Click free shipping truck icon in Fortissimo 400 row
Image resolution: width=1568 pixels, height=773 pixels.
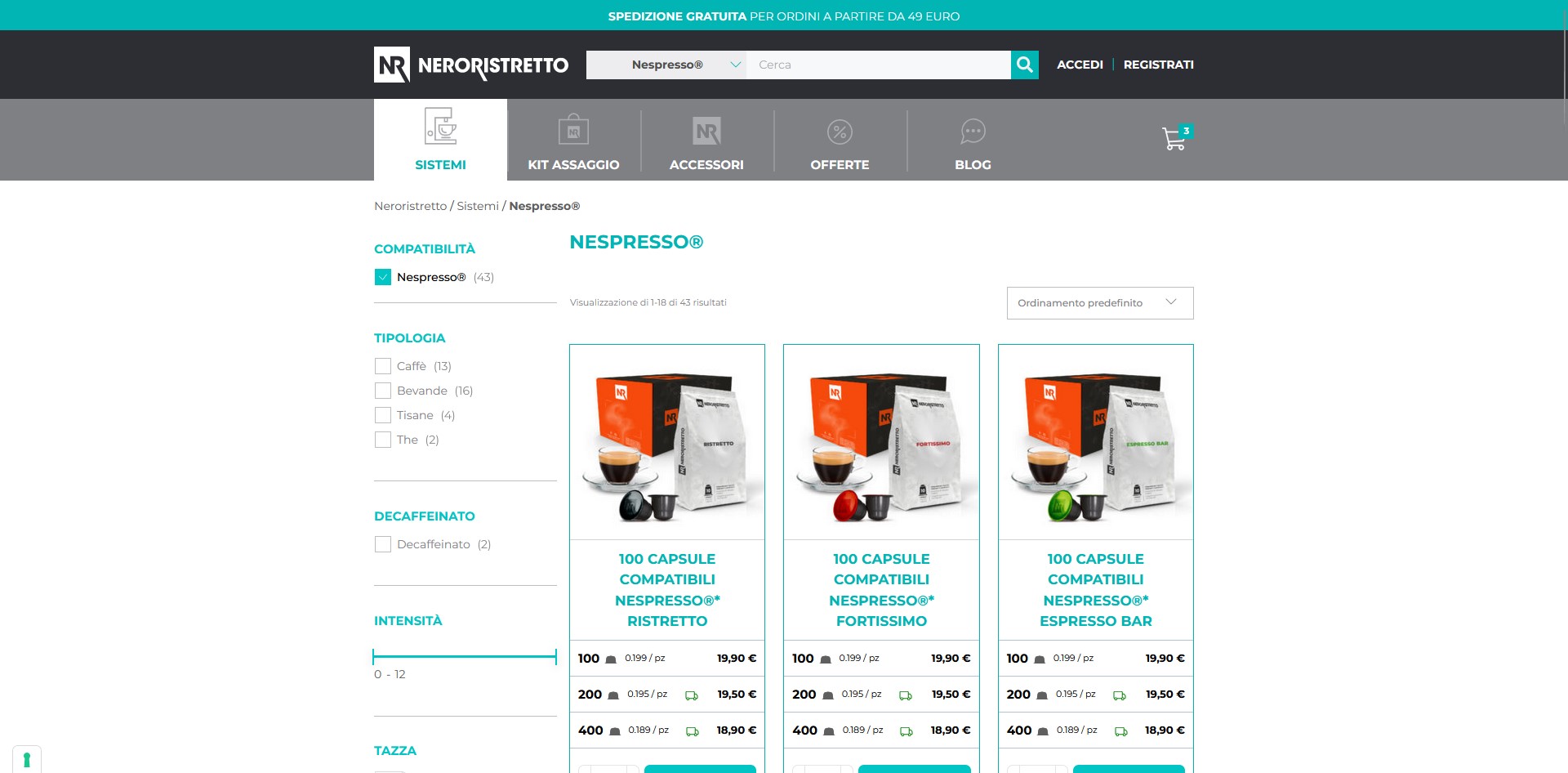click(x=906, y=731)
